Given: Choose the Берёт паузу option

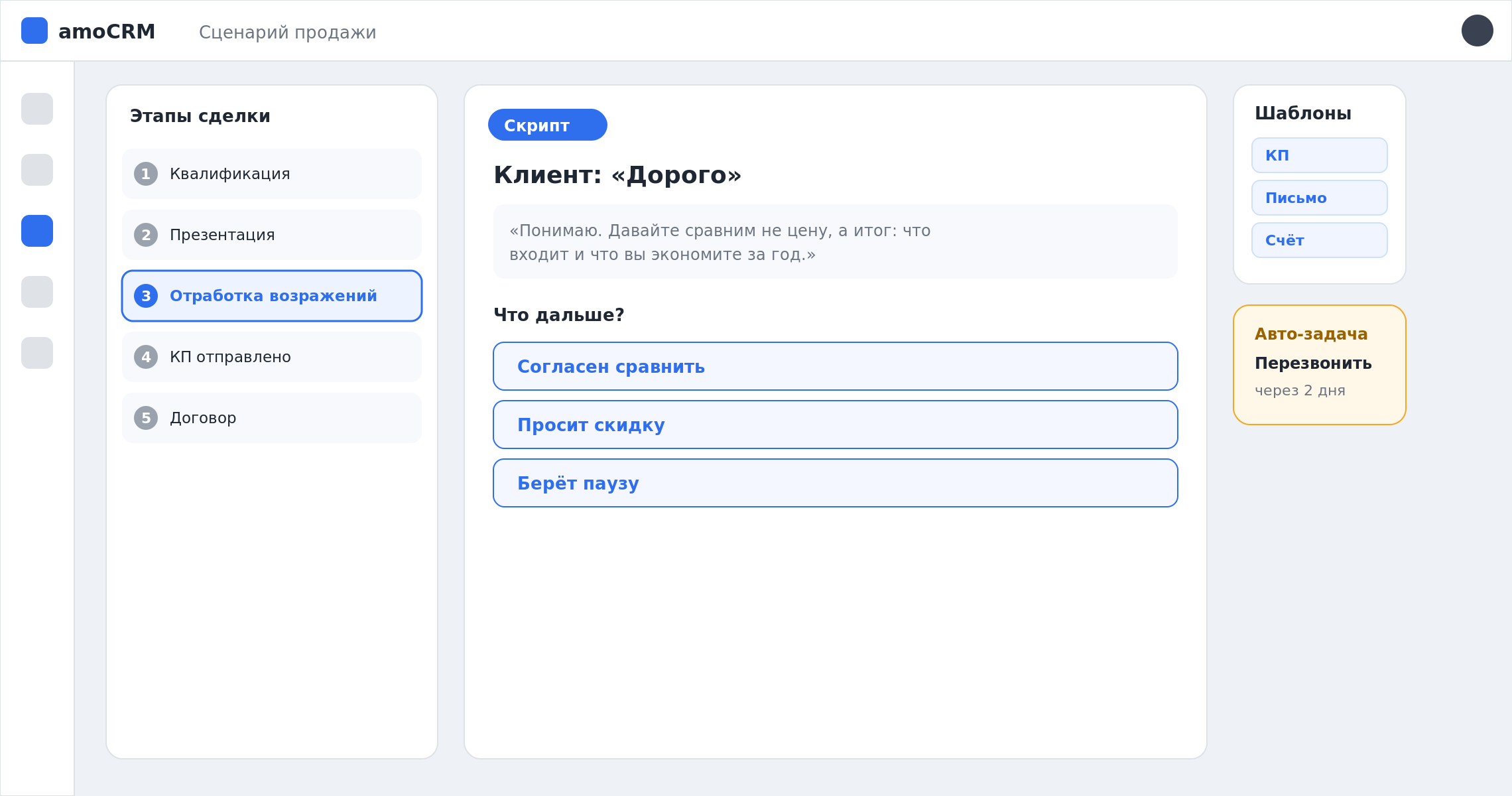Looking at the screenshot, I should click(836, 483).
